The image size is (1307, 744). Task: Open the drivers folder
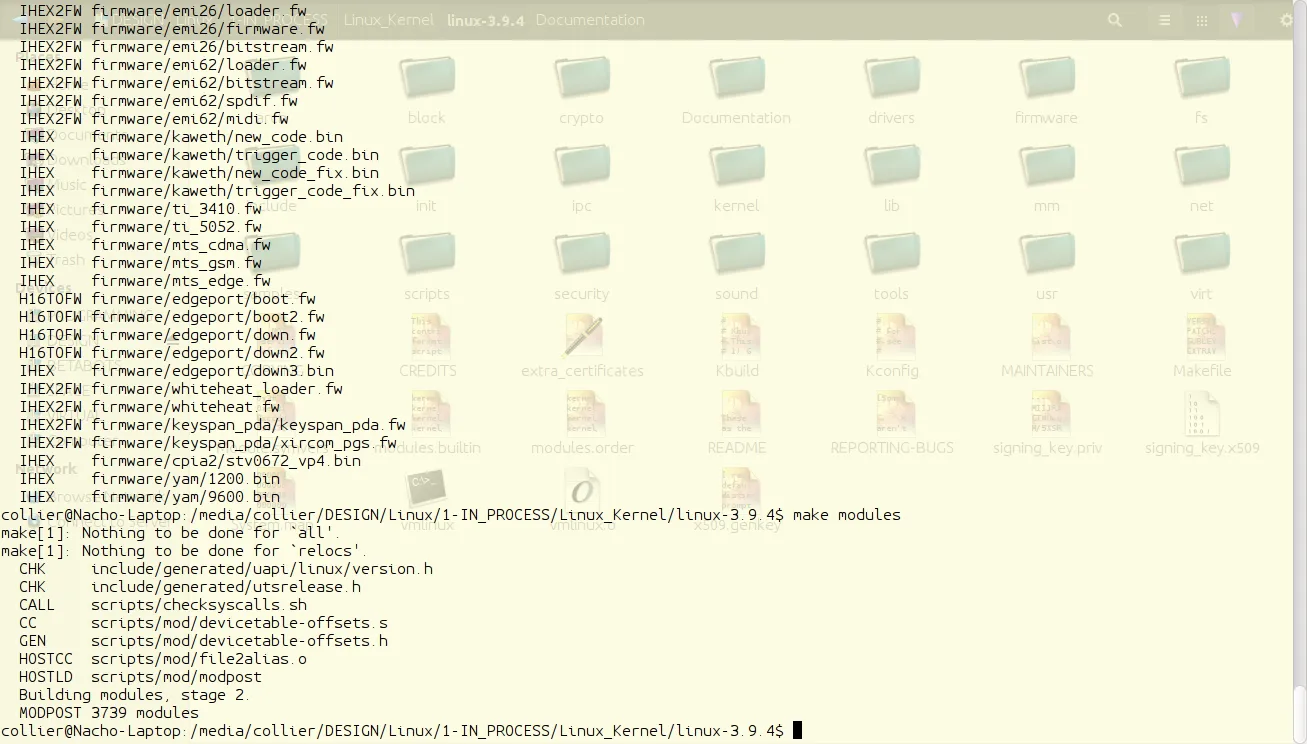tap(891, 78)
